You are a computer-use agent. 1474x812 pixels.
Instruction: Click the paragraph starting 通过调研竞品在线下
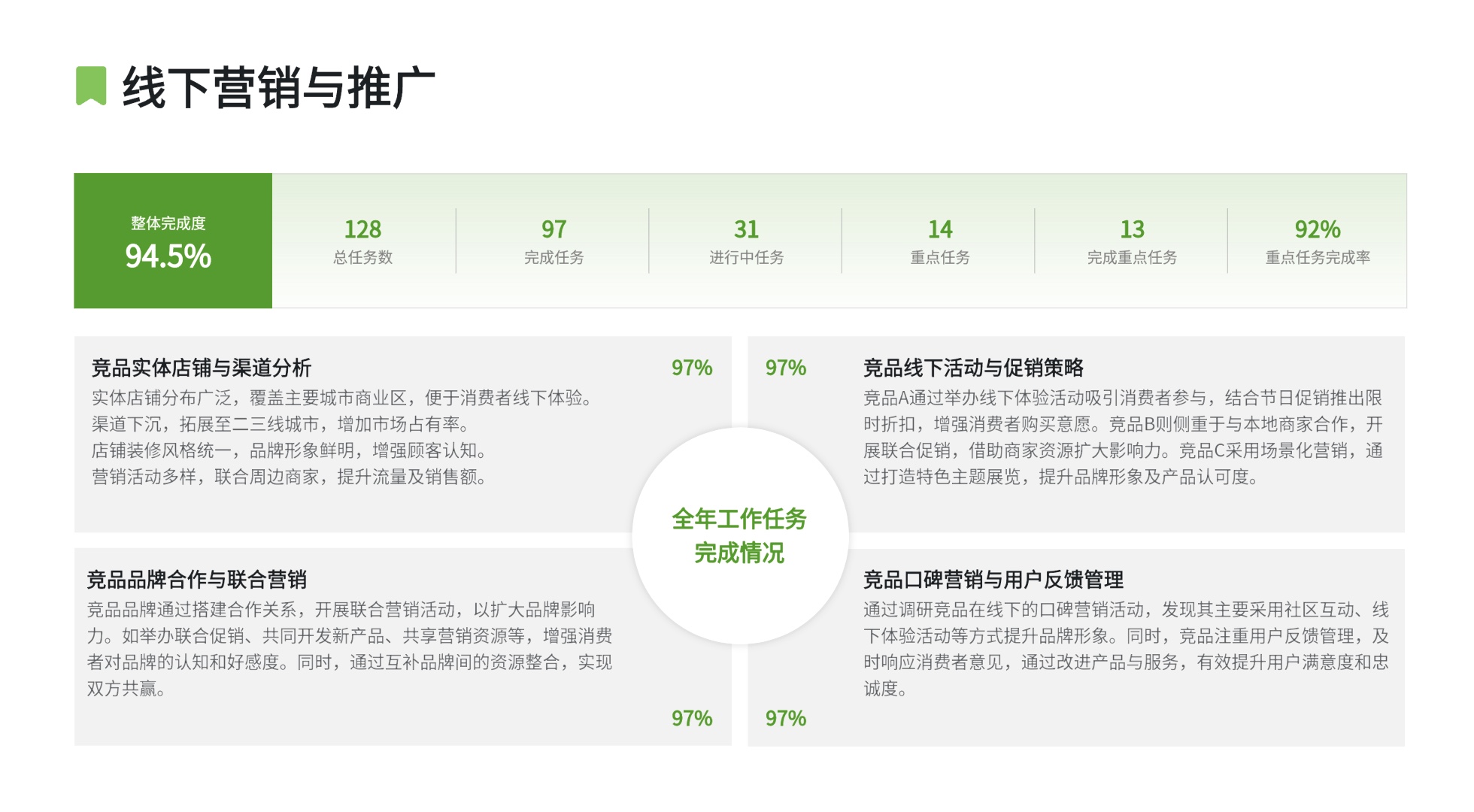[x=1126, y=649]
